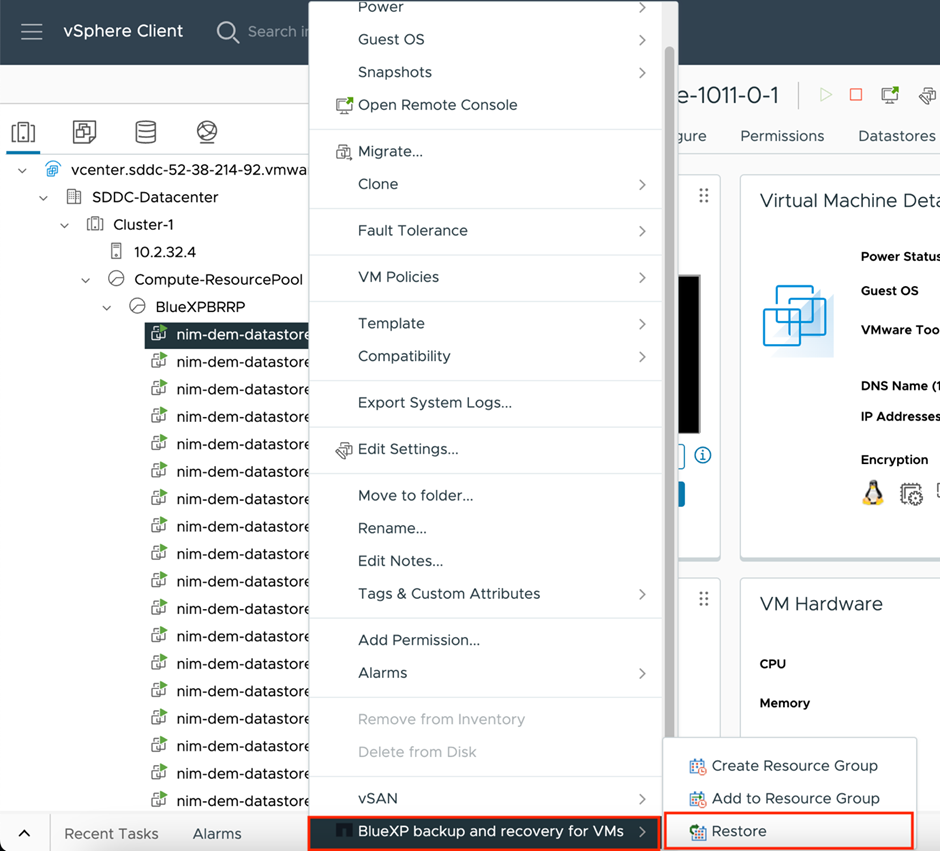940x851 pixels.
Task: Select the Hosts and Clusters inventory icon
Action: coord(23,132)
